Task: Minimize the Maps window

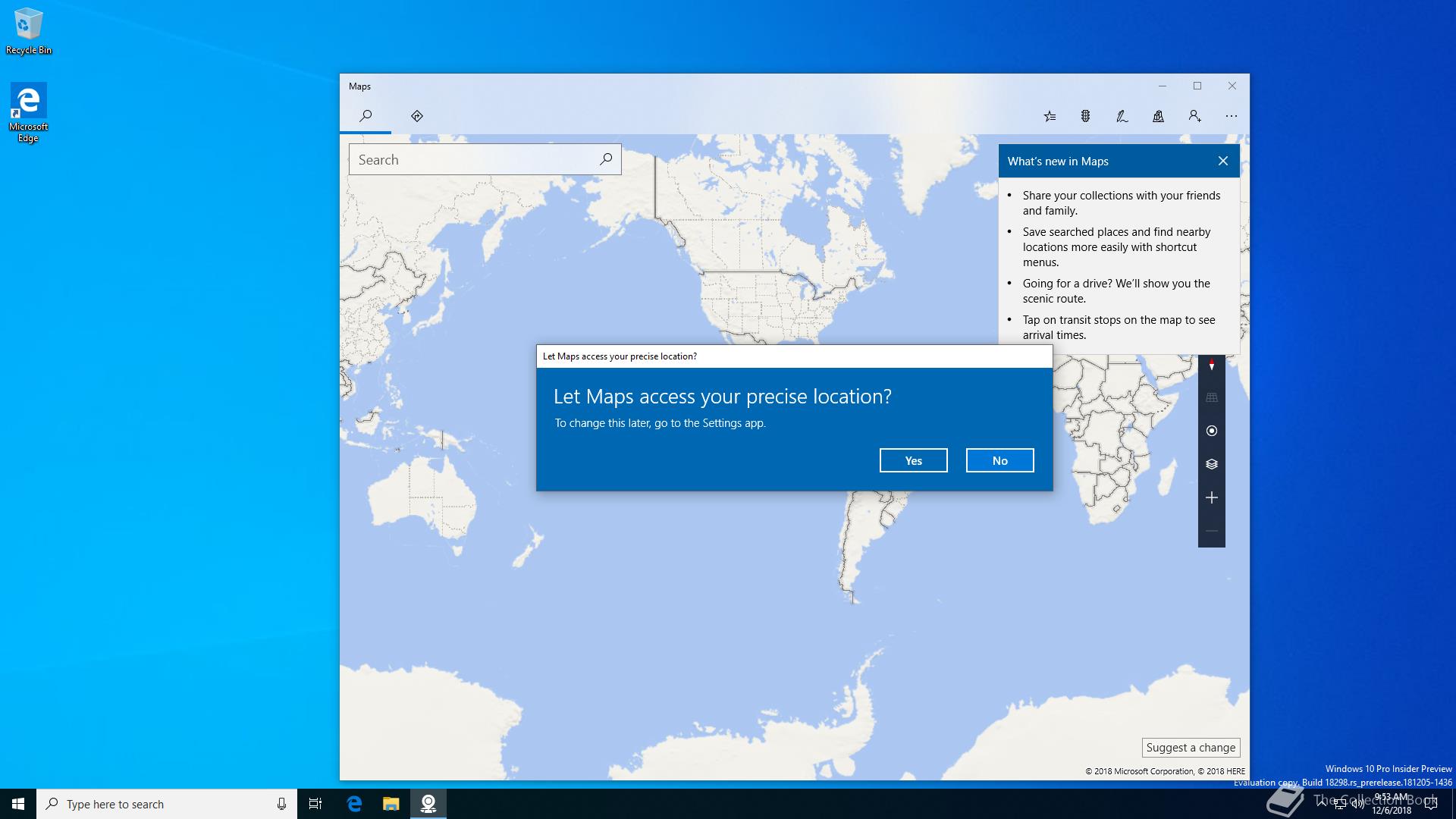Action: pos(1162,86)
